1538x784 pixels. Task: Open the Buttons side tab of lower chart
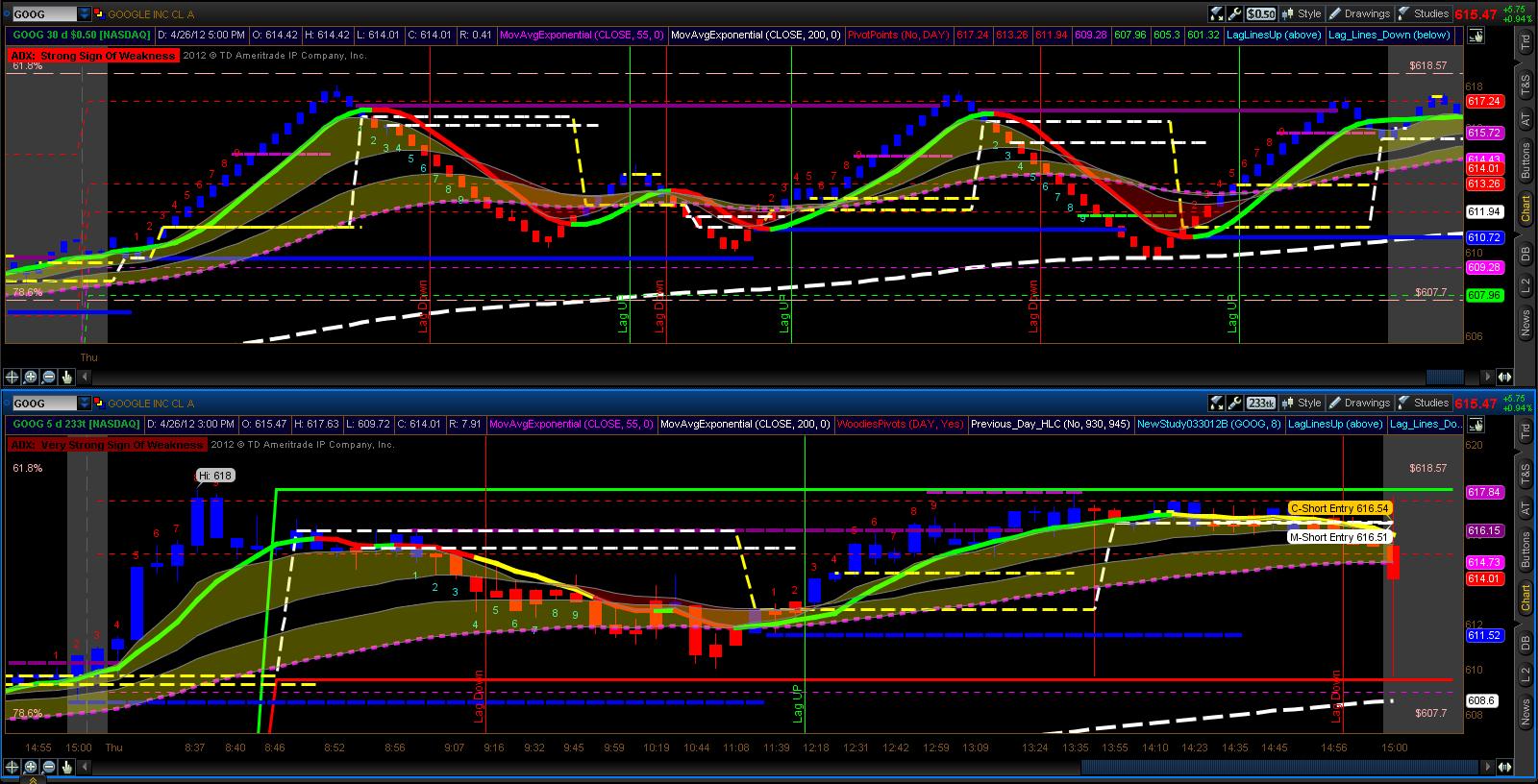coord(1526,551)
